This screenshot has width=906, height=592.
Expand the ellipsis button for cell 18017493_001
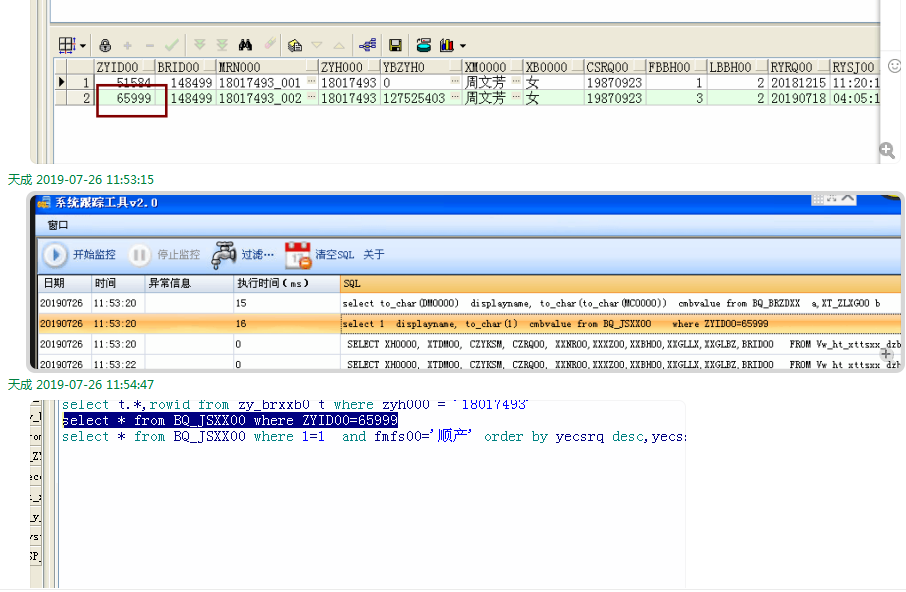pyautogui.click(x=311, y=83)
